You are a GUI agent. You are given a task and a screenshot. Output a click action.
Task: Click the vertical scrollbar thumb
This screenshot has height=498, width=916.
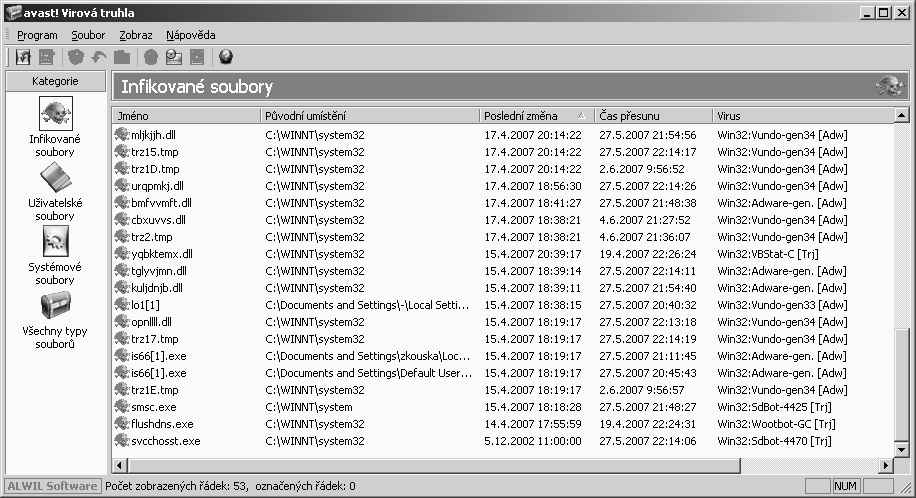click(x=901, y=385)
